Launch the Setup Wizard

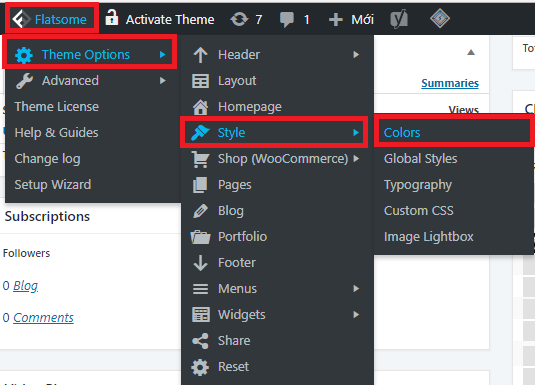[53, 185]
